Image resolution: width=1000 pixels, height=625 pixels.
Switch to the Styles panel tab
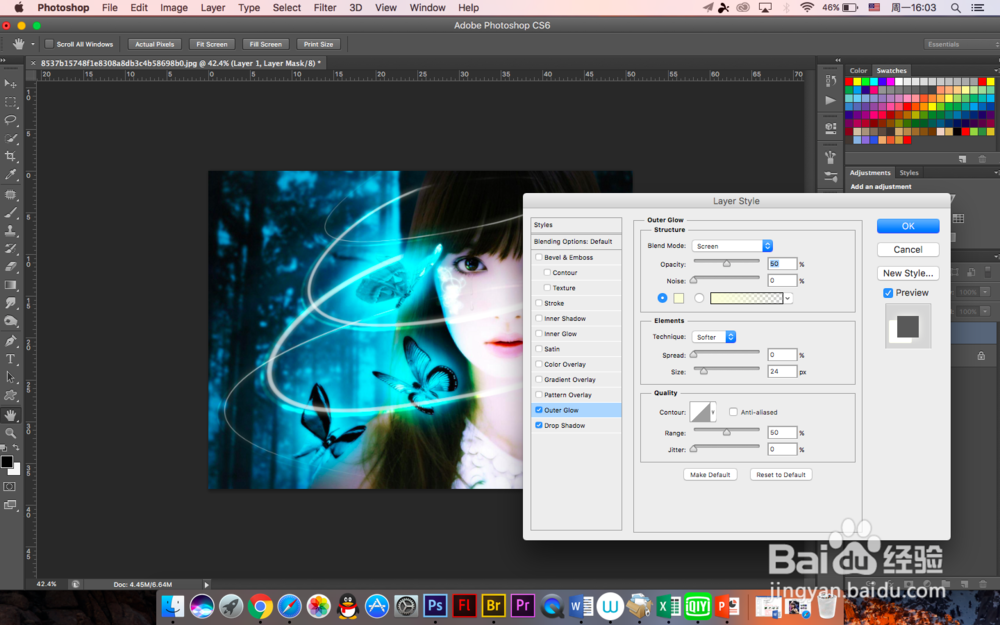[908, 173]
